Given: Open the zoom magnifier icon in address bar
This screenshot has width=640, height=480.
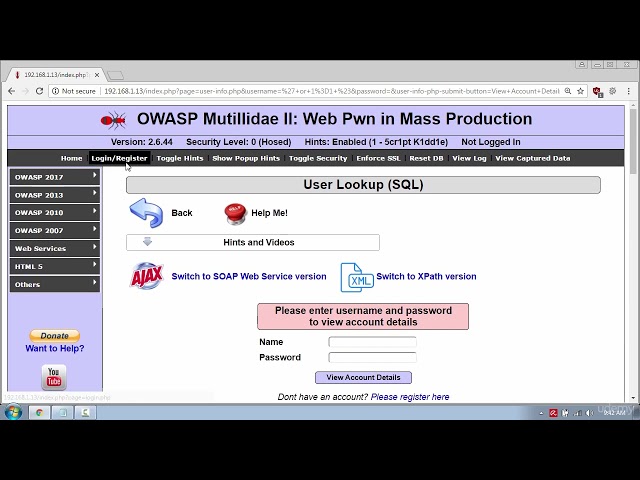Looking at the screenshot, I should [568, 91].
